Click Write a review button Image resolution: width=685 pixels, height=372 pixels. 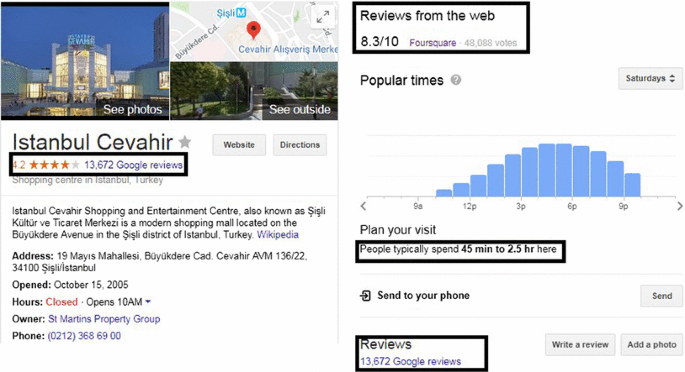coord(580,344)
